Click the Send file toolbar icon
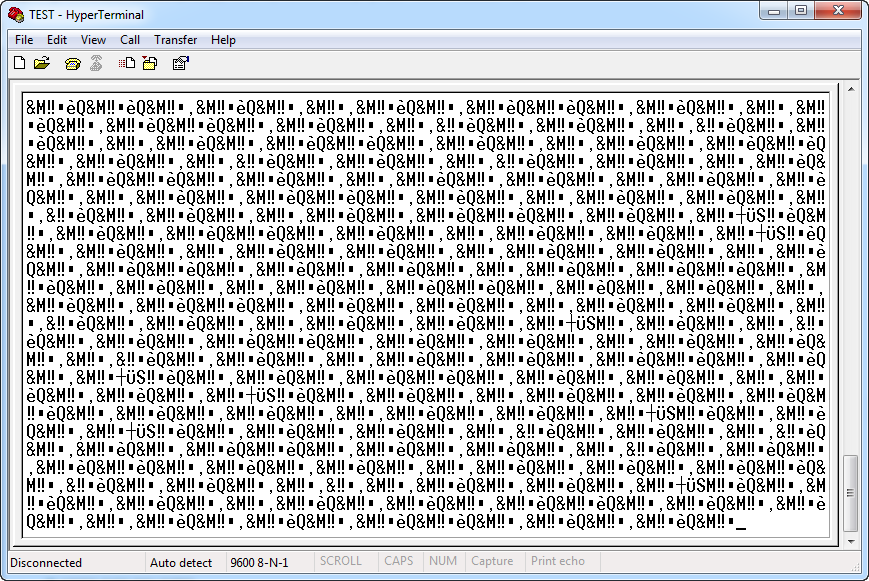 coord(127,63)
